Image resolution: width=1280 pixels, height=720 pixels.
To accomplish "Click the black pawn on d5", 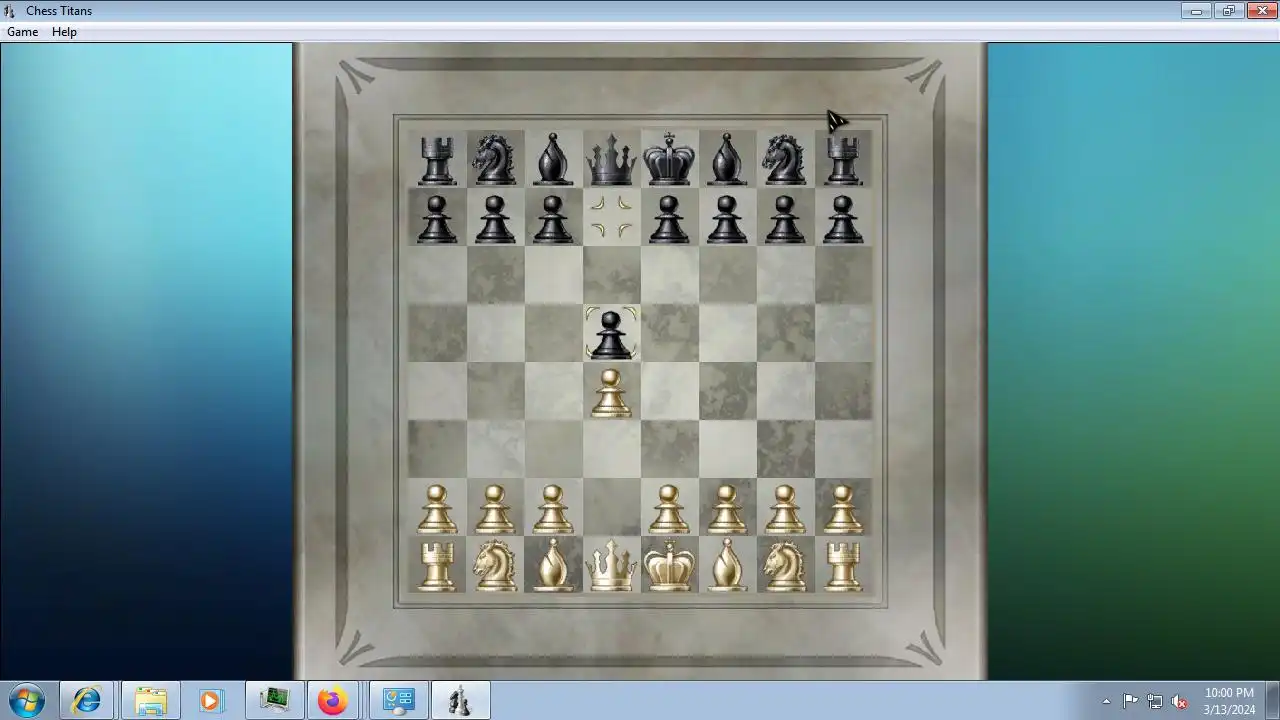I will [611, 335].
